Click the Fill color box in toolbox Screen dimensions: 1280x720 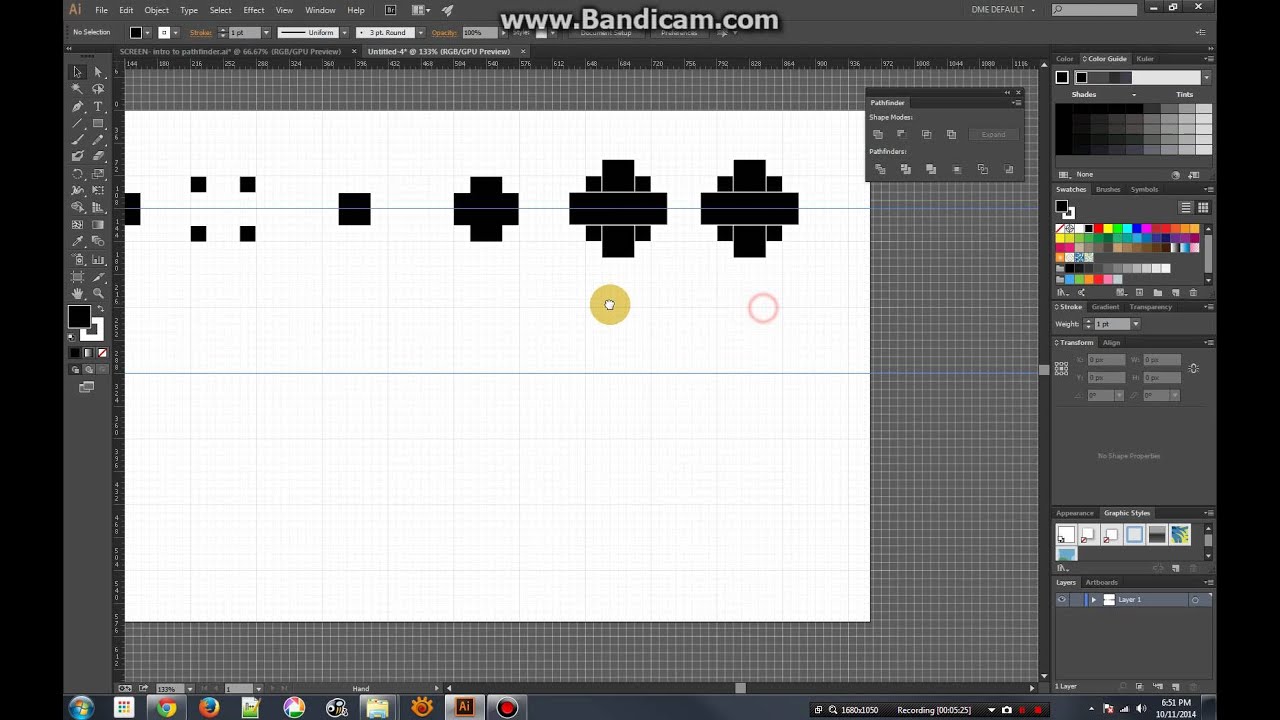pyautogui.click(x=78, y=317)
